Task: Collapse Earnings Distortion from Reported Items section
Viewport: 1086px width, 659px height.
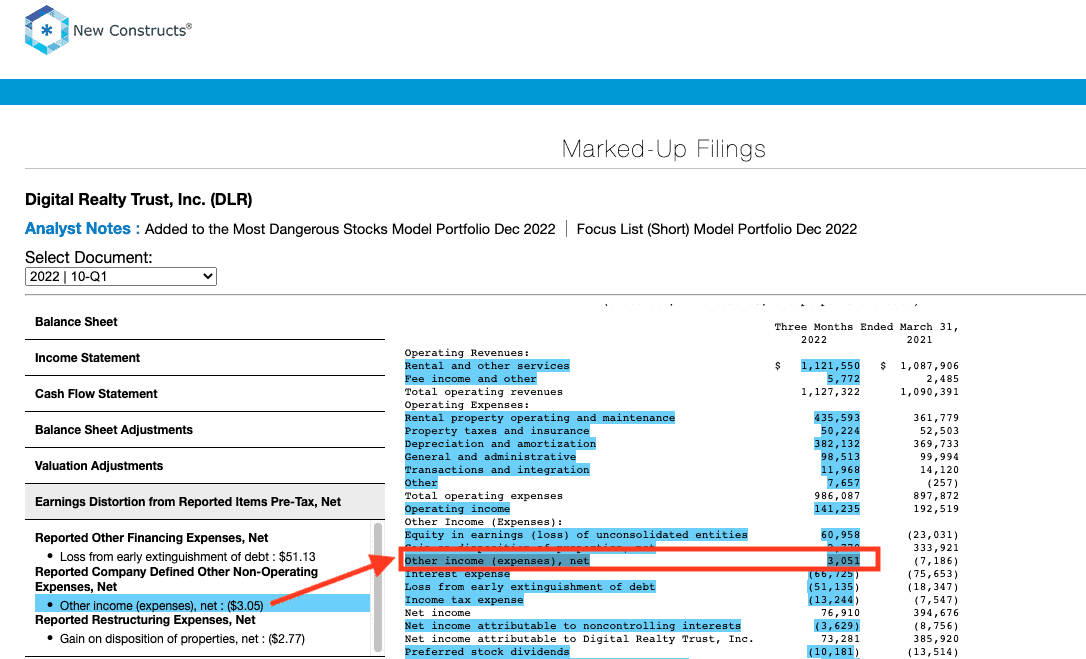Action: pos(205,502)
